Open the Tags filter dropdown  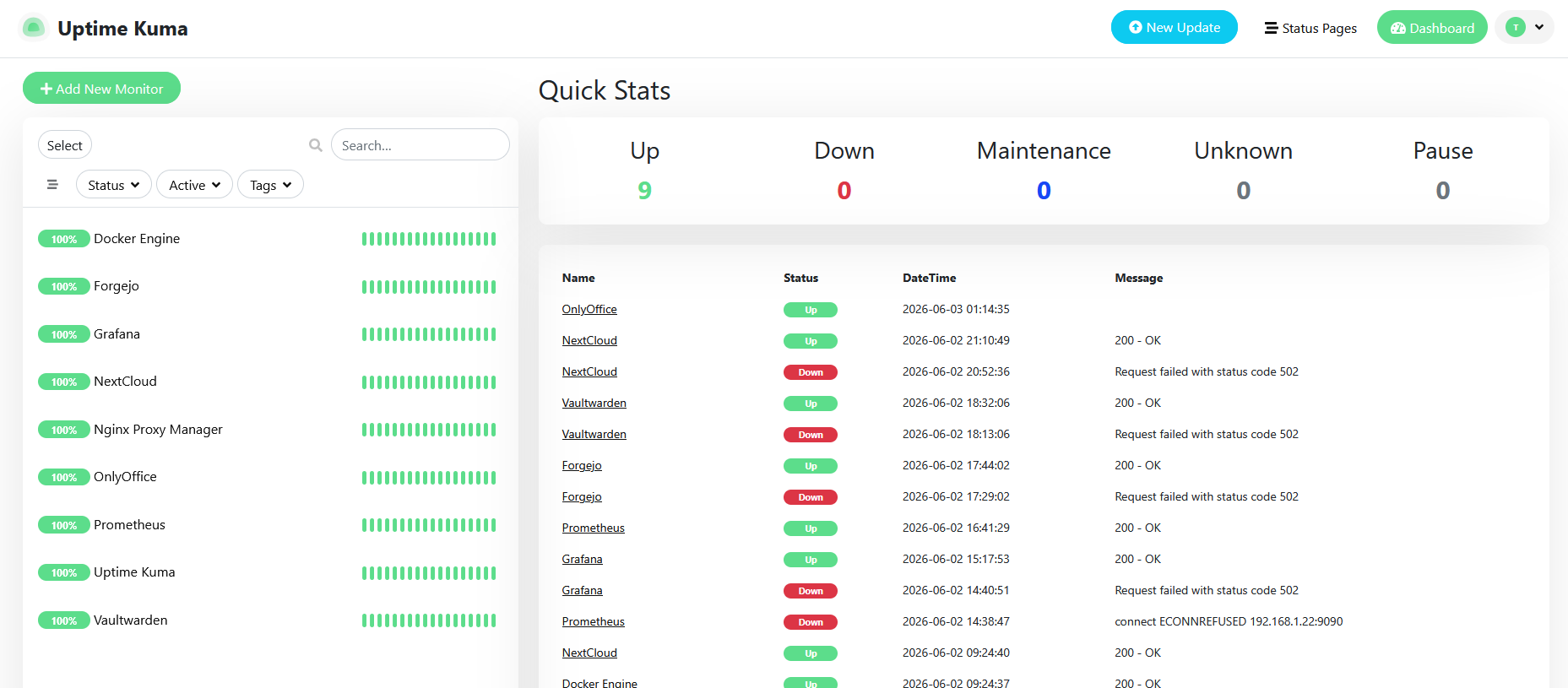pyautogui.click(x=270, y=184)
